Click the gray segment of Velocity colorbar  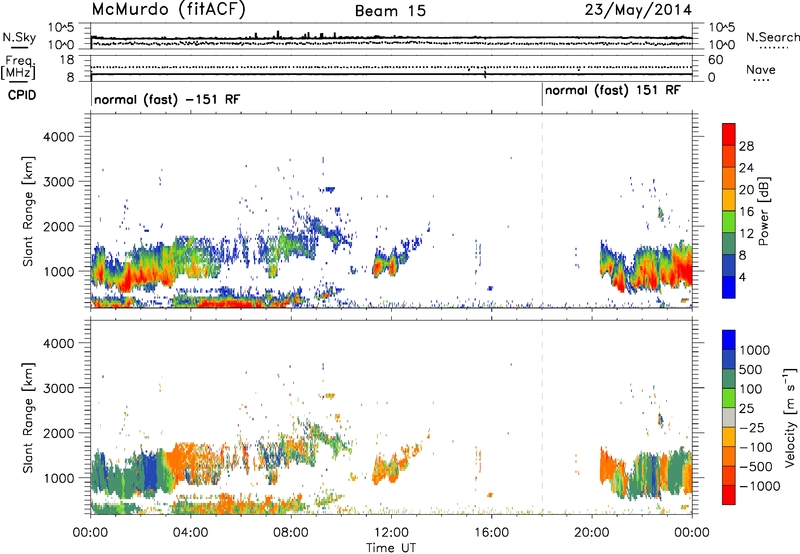(729, 417)
